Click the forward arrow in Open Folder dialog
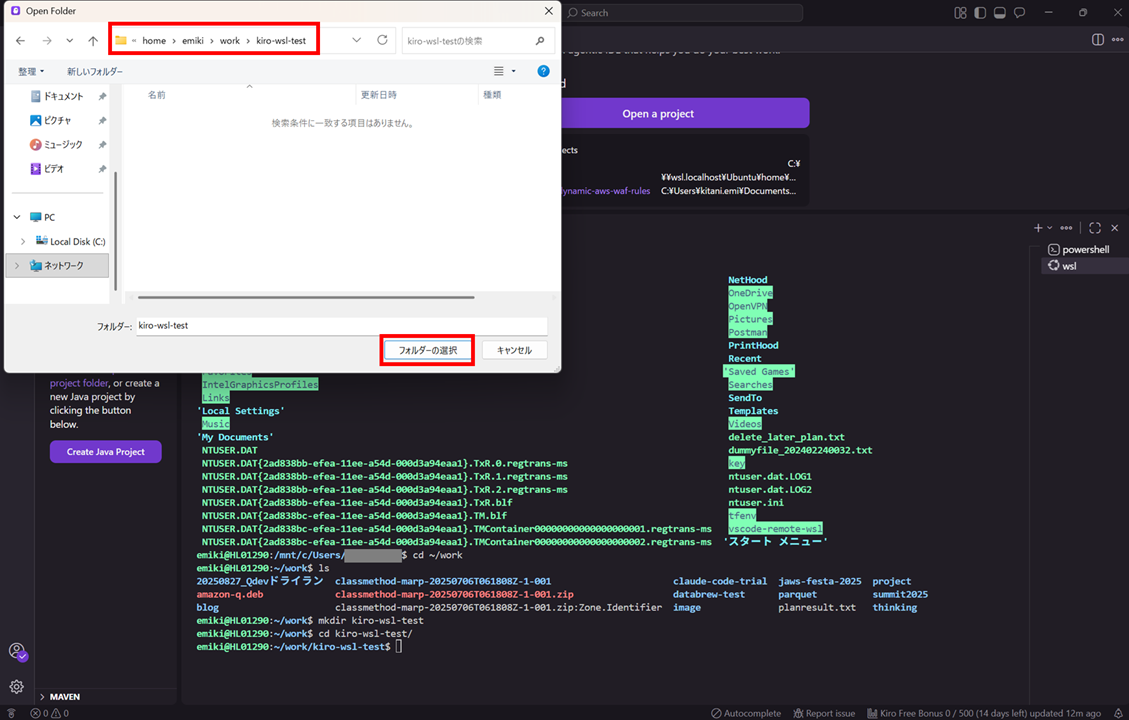 click(47, 41)
